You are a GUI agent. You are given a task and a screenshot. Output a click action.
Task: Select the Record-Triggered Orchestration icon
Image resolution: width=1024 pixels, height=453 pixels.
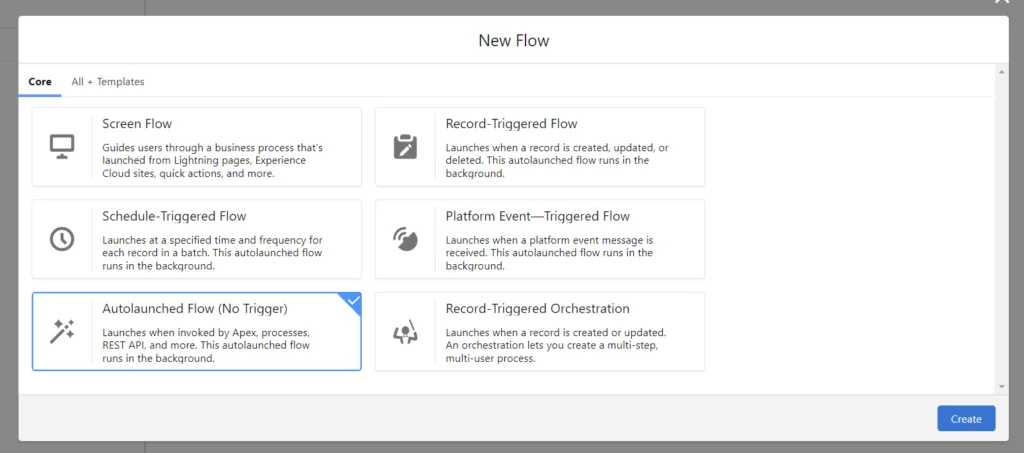(x=405, y=332)
